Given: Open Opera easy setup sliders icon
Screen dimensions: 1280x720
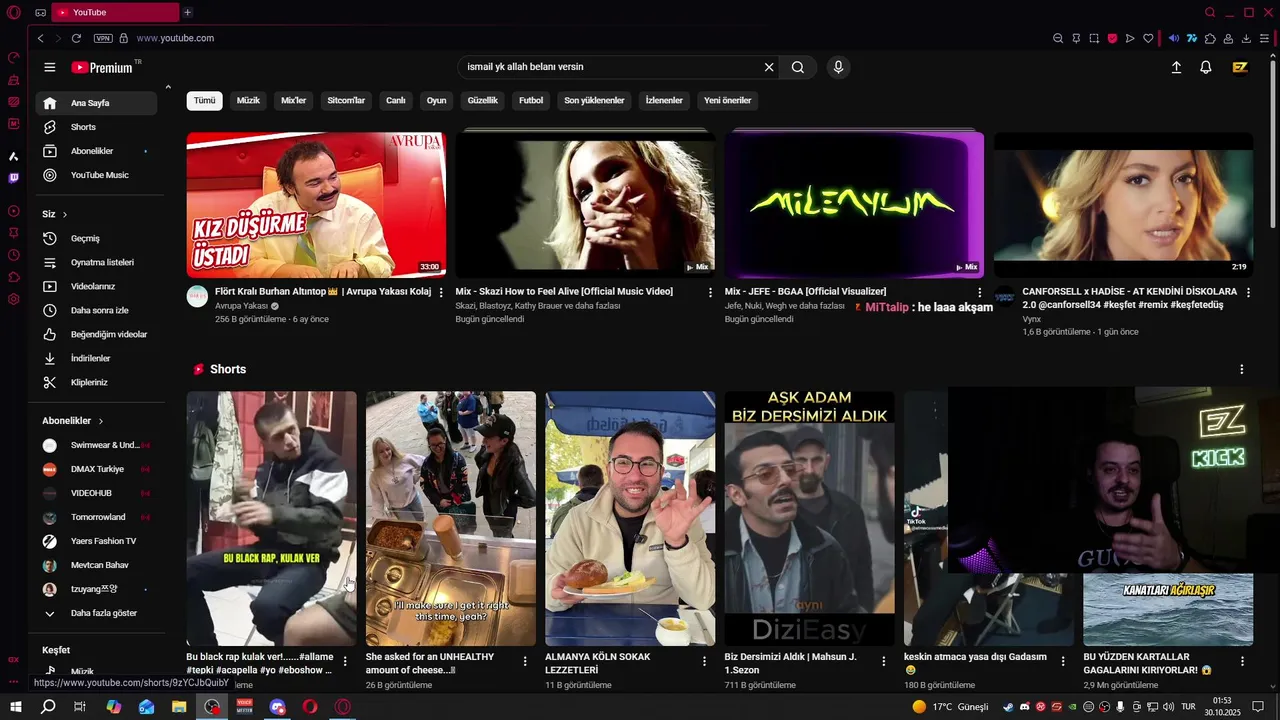Looking at the screenshot, I should click(1264, 38).
